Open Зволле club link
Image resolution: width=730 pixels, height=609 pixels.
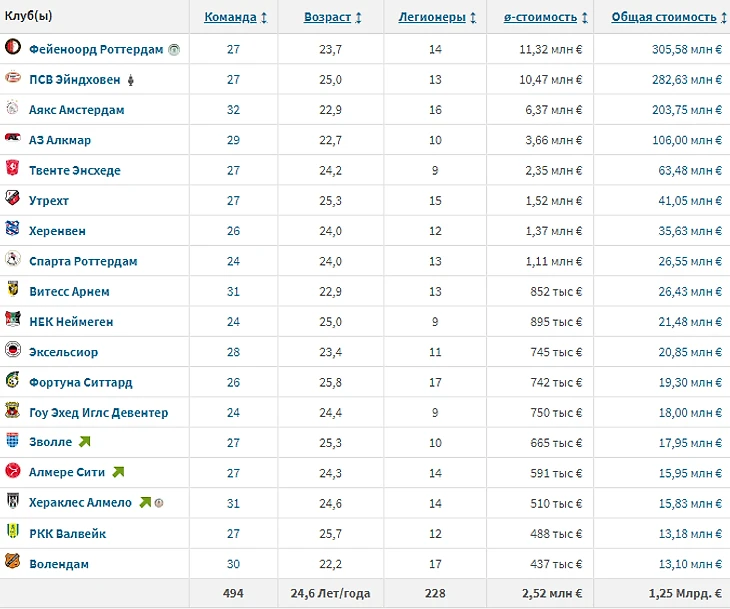(51, 442)
